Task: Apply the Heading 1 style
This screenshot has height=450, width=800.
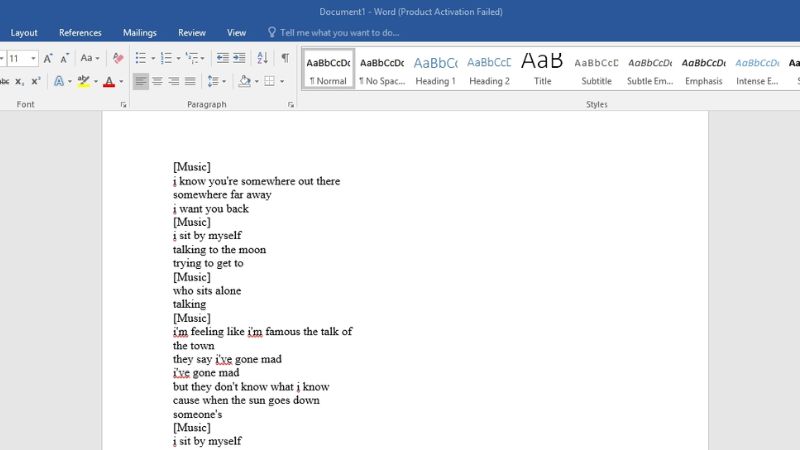Action: click(x=435, y=68)
